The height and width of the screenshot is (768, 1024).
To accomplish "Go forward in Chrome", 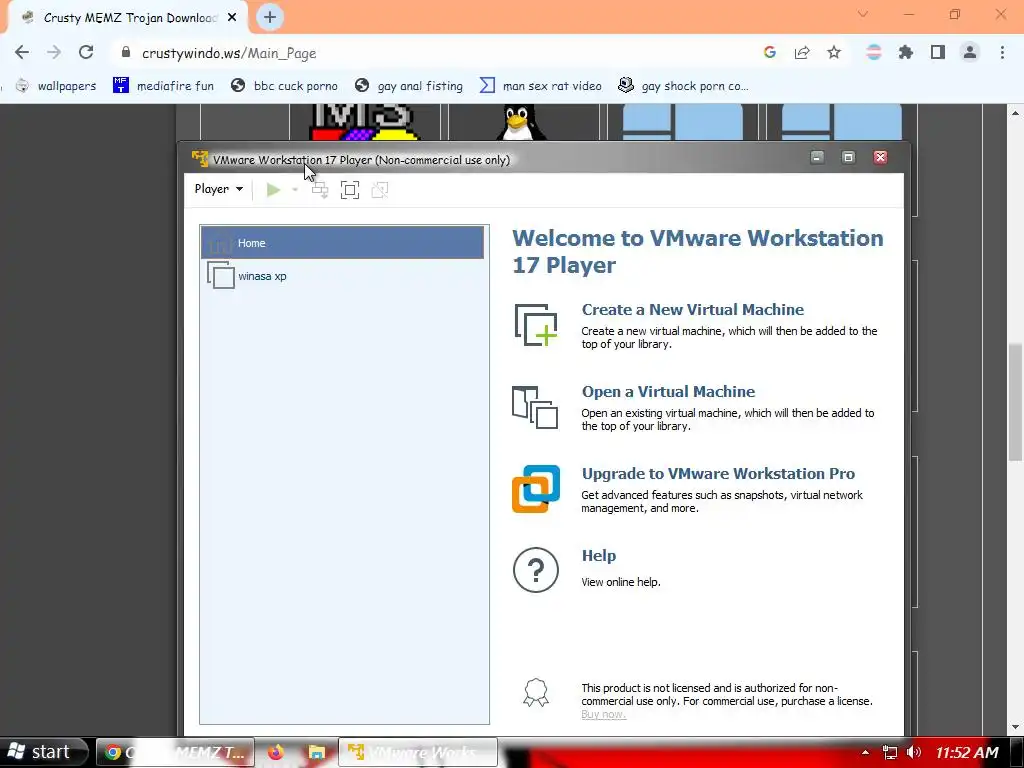I will point(54,53).
